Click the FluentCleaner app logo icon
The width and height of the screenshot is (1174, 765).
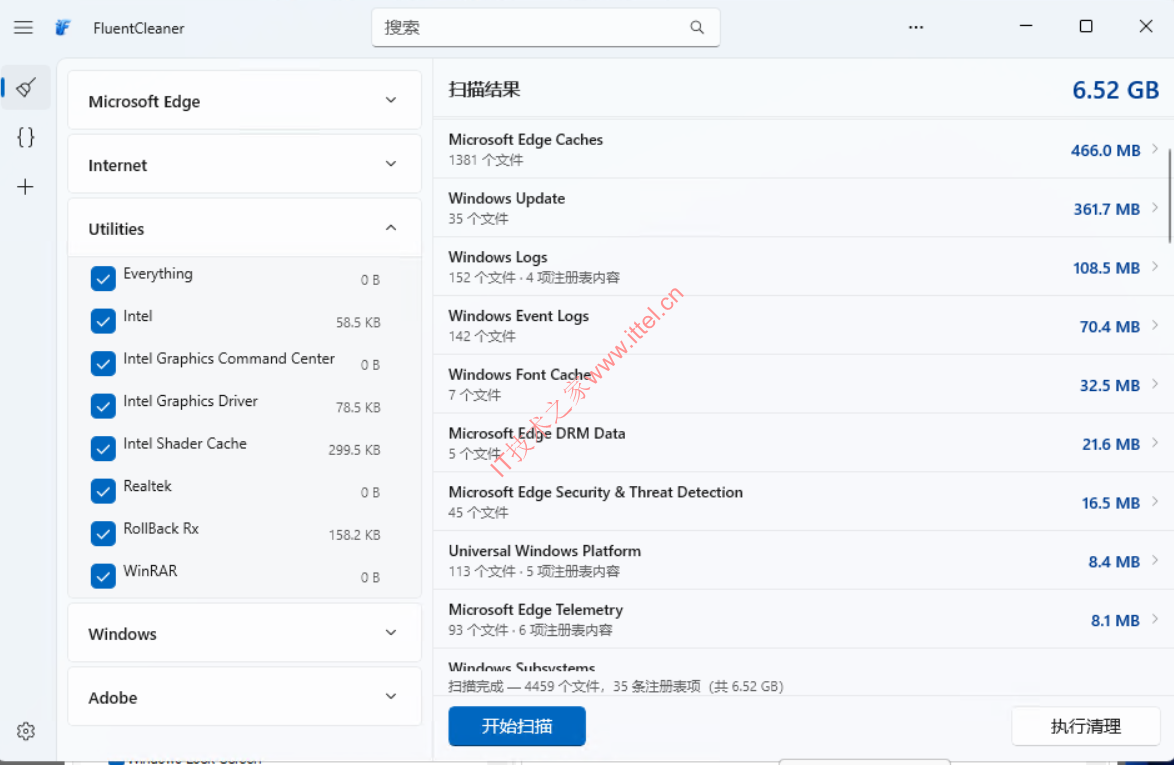(x=63, y=28)
